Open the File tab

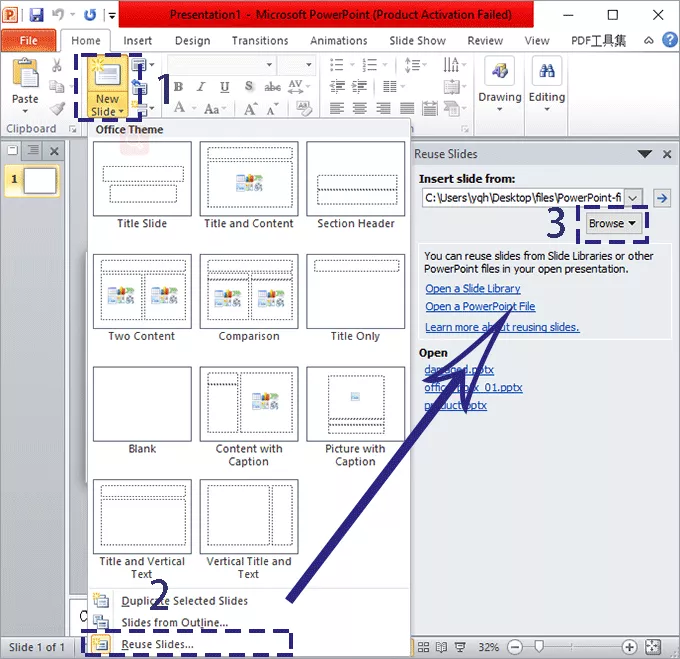pos(29,40)
